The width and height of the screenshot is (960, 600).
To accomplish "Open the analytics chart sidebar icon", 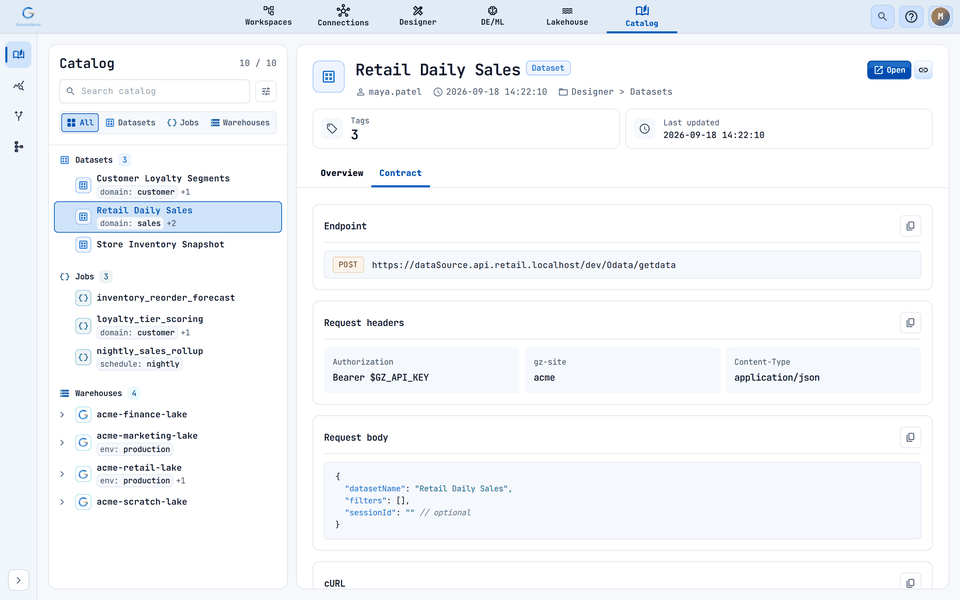I will (18, 86).
